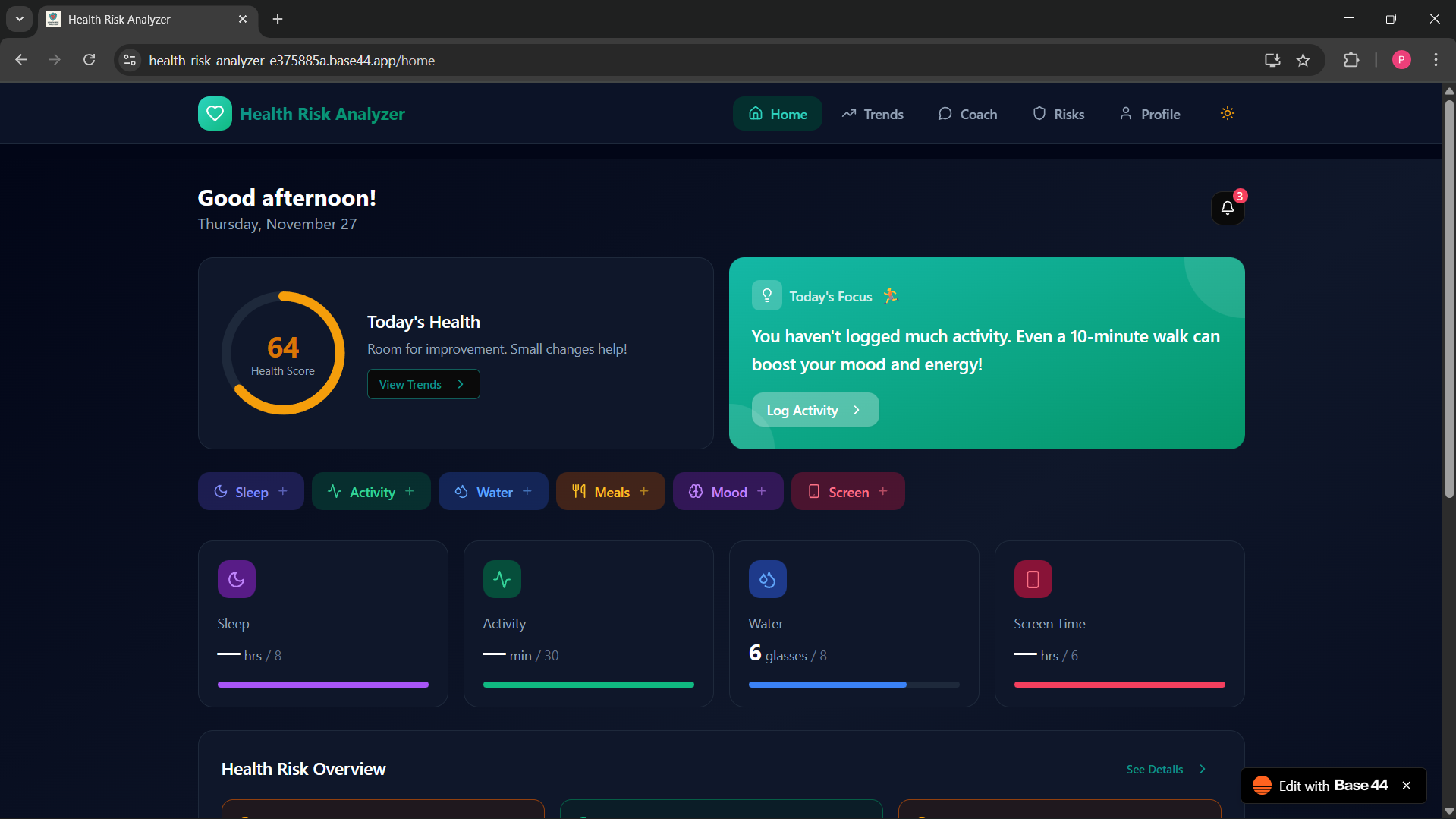Click the Health Score circular gauge

[283, 353]
